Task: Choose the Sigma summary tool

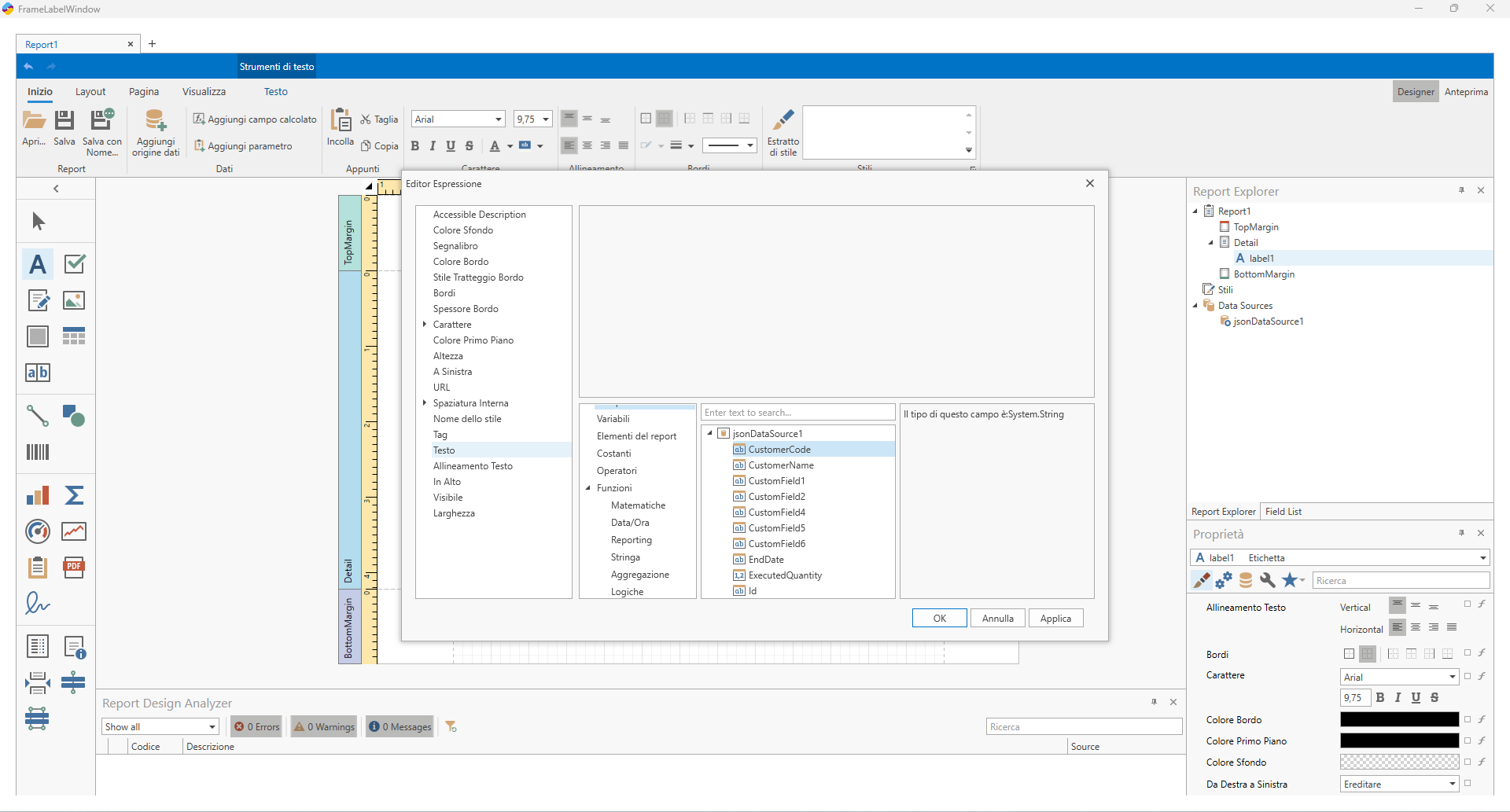Action: (74, 495)
